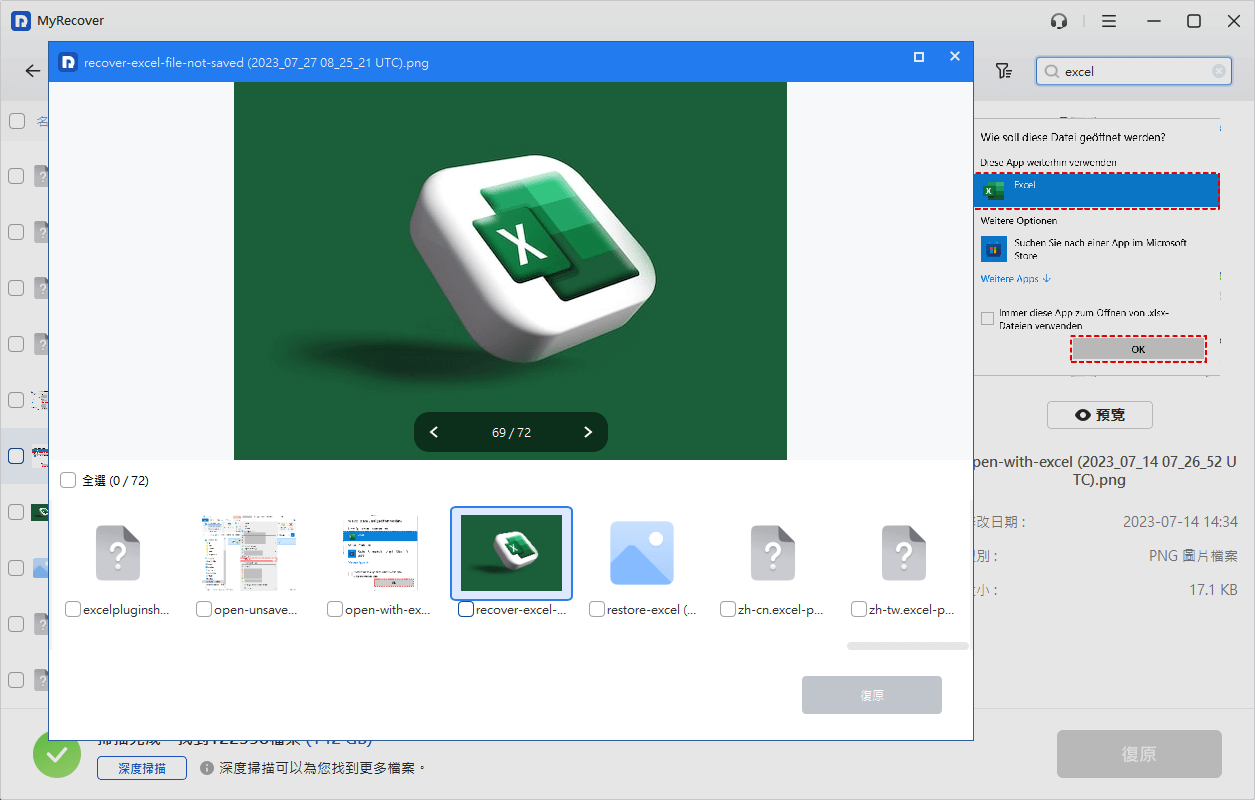Image resolution: width=1255 pixels, height=800 pixels.
Task: Select the open-unsave... thumbnail
Action: coord(247,553)
